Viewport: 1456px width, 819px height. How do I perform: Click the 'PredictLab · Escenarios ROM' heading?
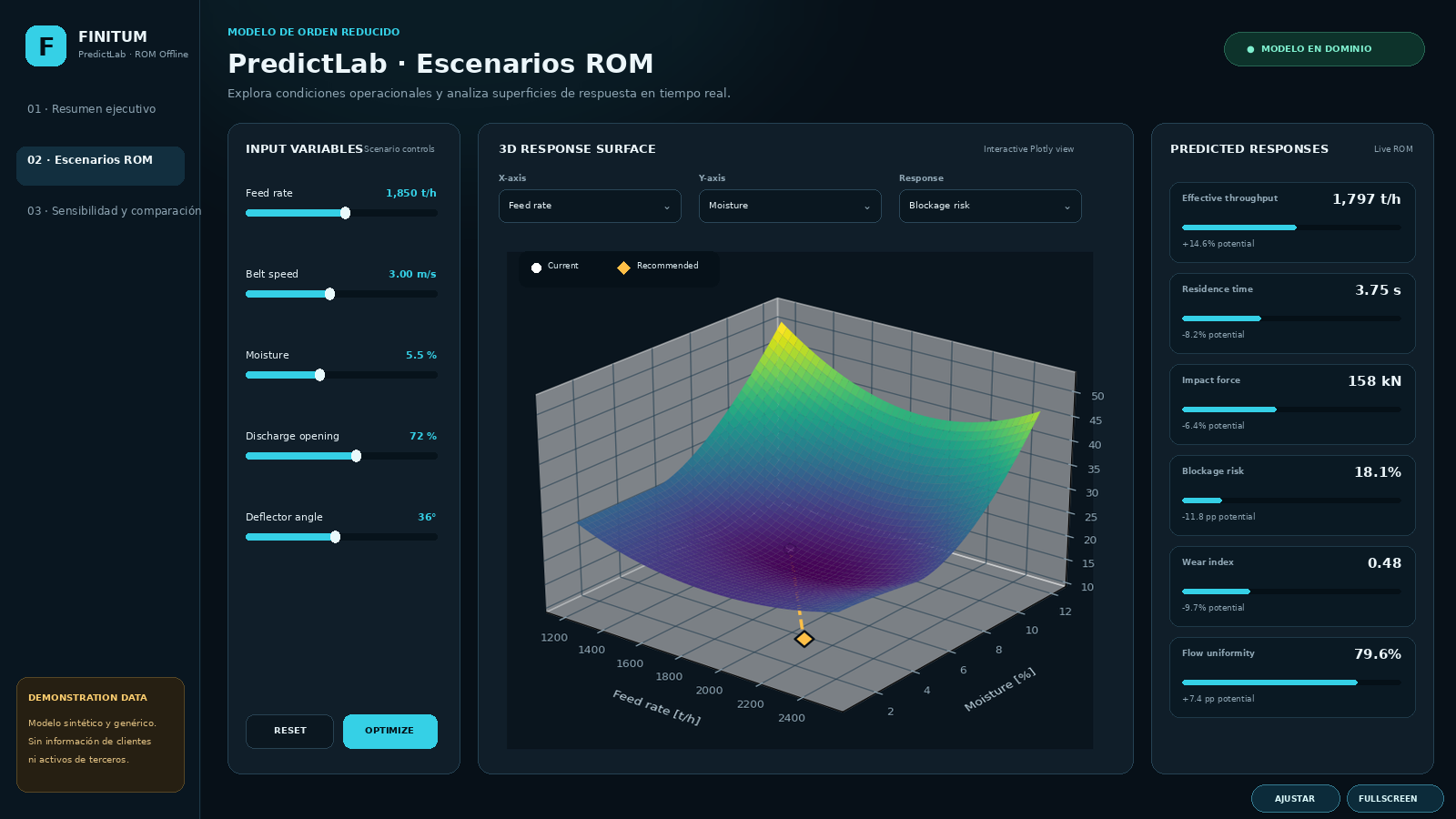point(440,64)
